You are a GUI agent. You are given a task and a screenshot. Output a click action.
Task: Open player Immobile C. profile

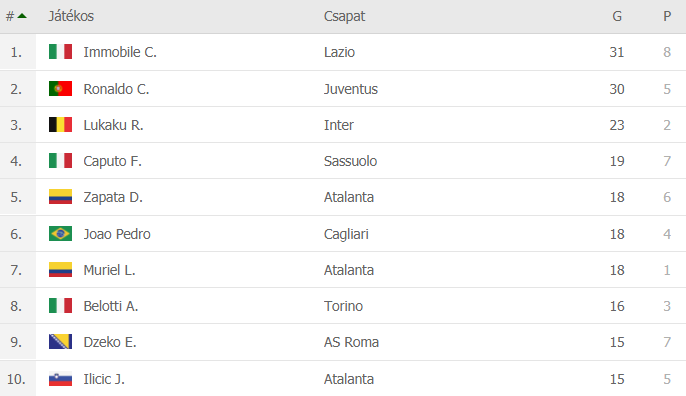pos(120,52)
